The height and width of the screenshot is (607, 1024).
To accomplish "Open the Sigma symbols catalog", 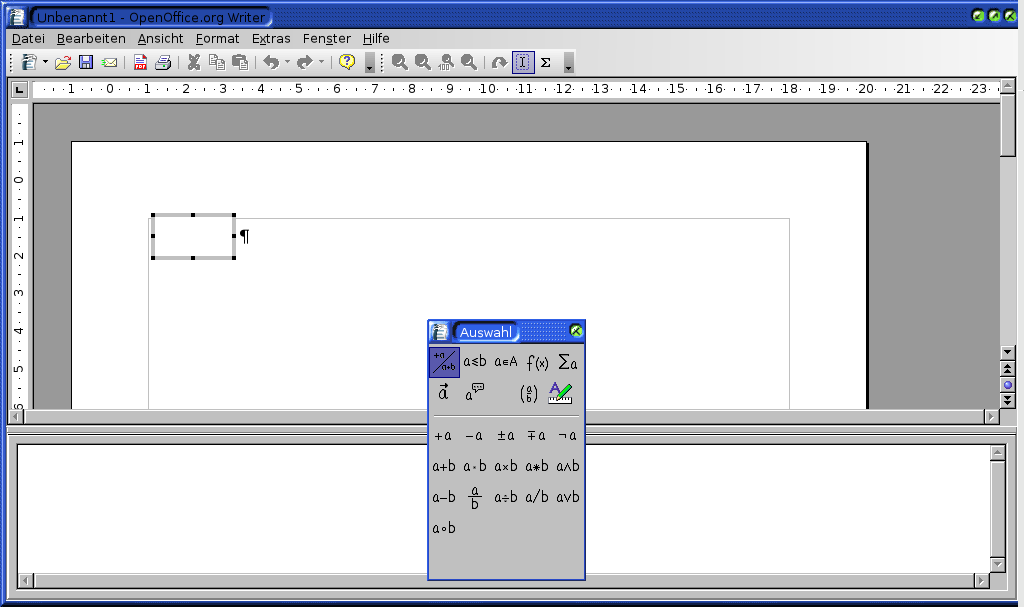I will point(546,63).
